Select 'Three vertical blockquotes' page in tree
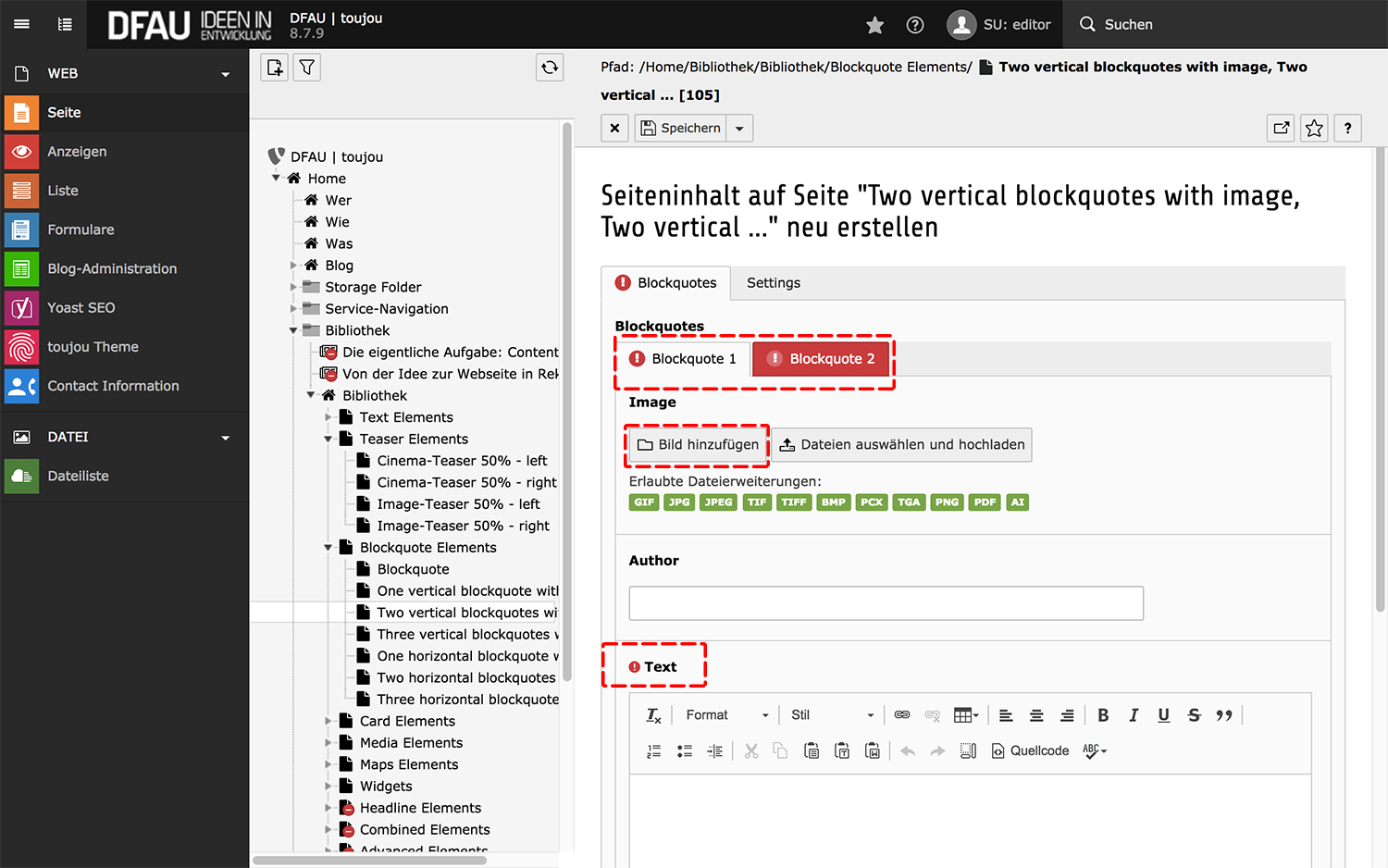This screenshot has height=868, width=1388. (x=467, y=635)
